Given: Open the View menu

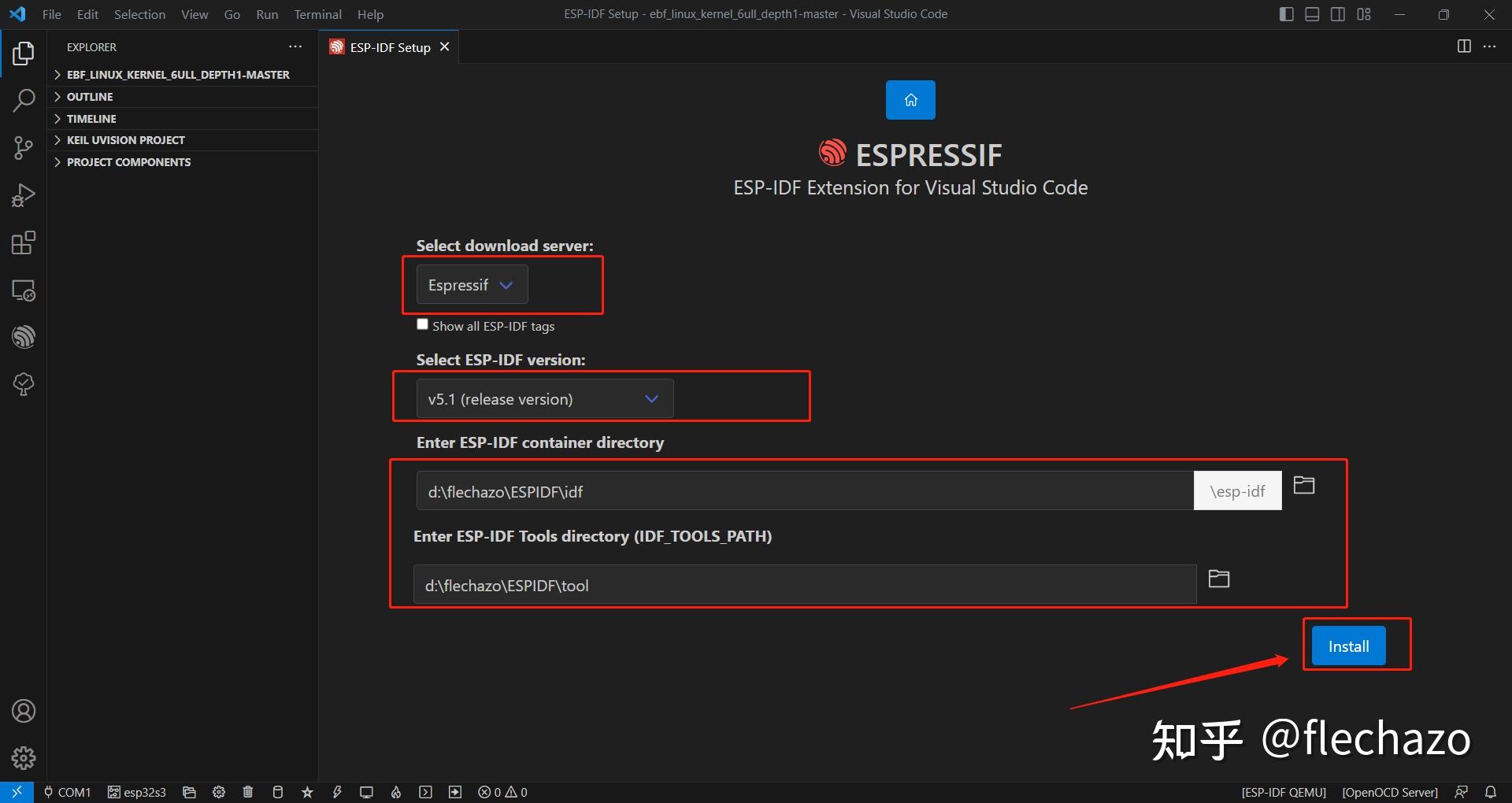Looking at the screenshot, I should [x=195, y=14].
